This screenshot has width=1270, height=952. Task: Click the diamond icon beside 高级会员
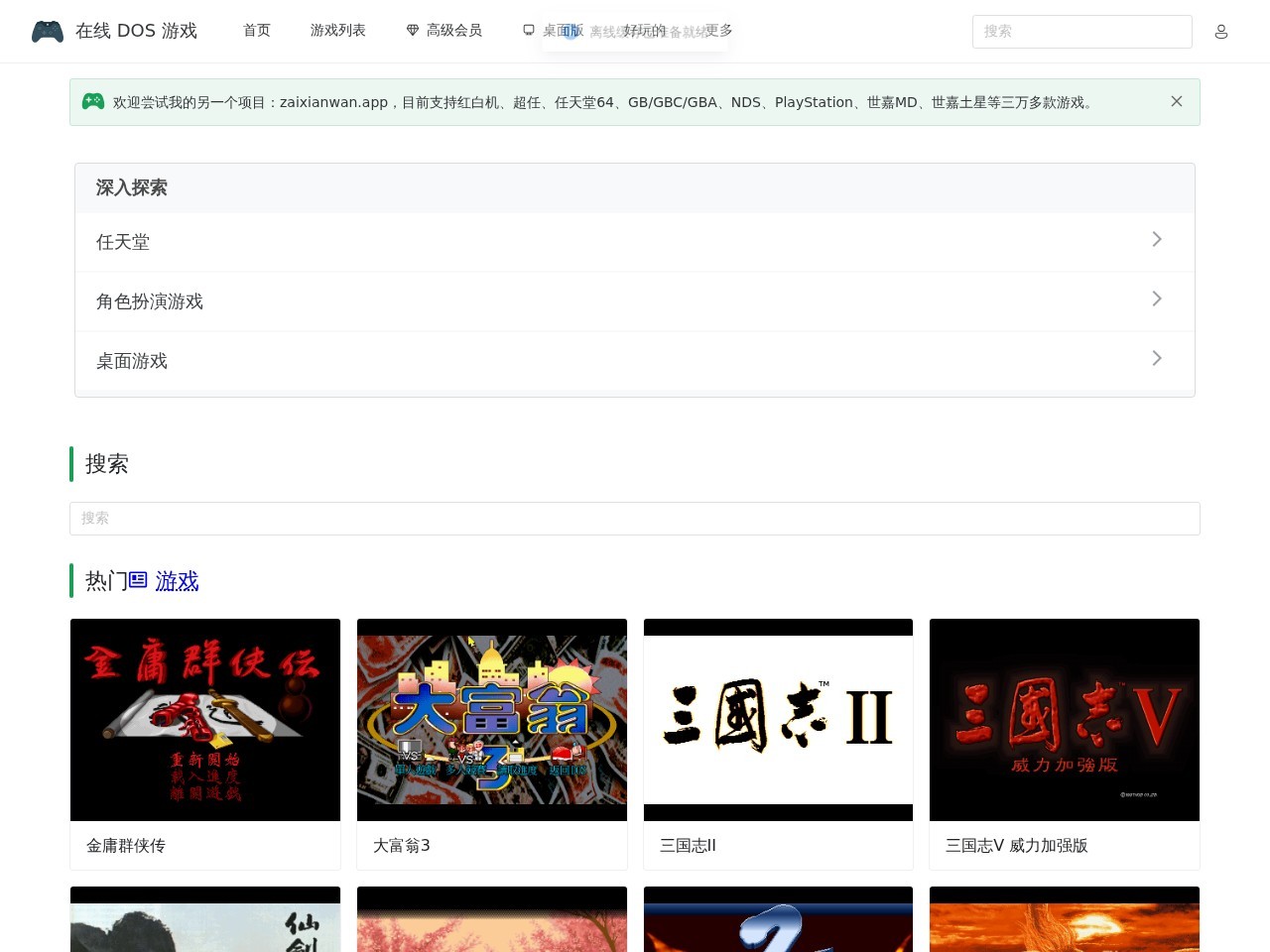tap(413, 31)
